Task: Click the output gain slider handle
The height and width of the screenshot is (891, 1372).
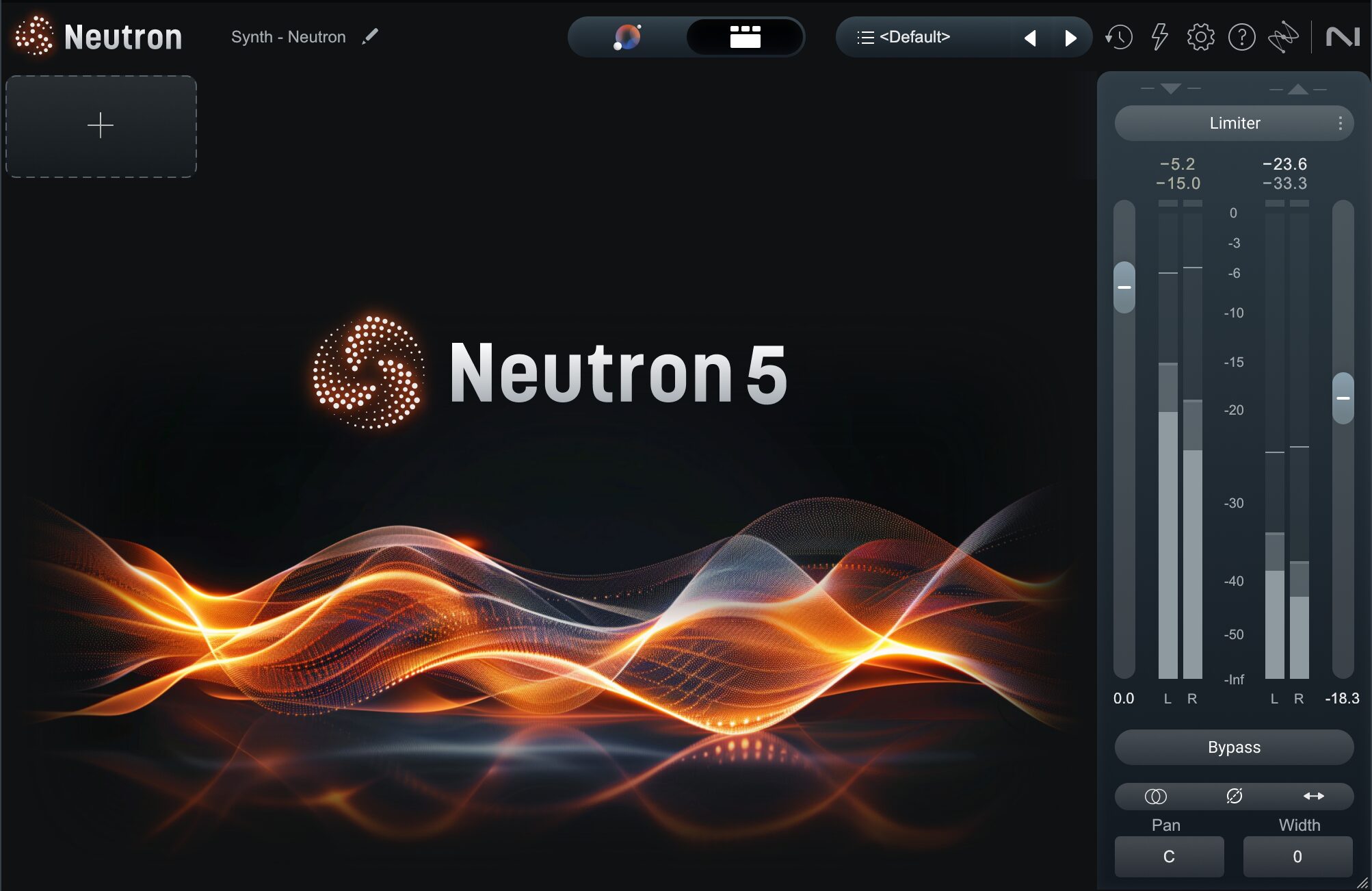Action: click(1343, 398)
